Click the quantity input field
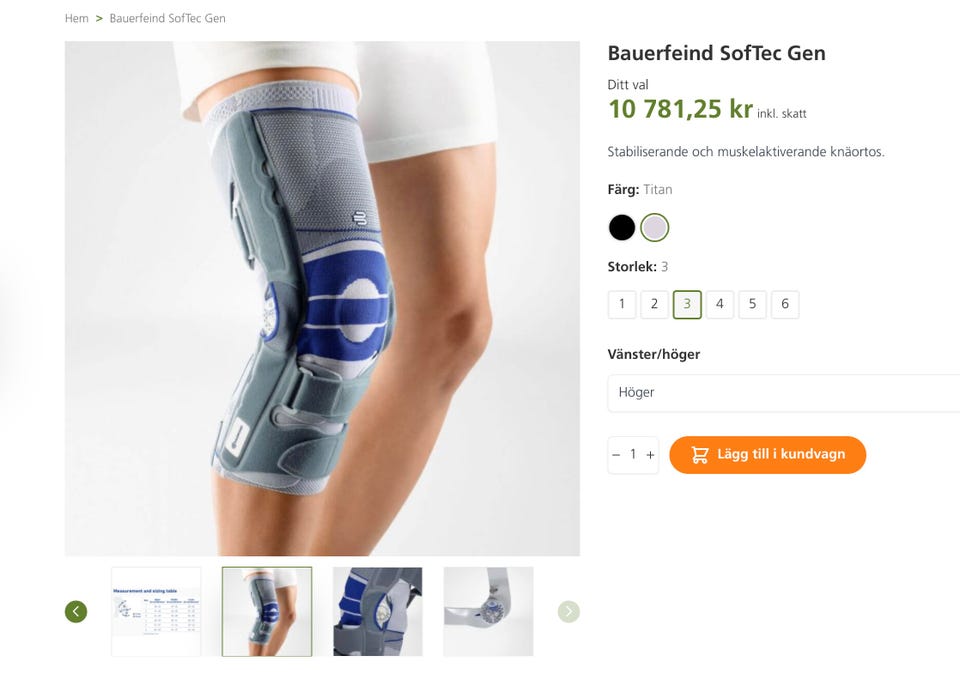The image size is (960, 680). (x=633, y=455)
